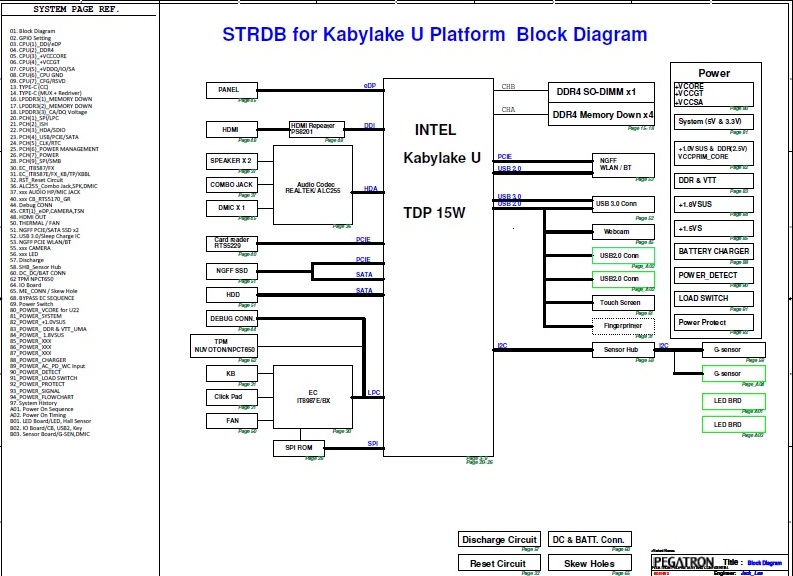793x576 pixels.
Task: Click the A01. Power On Sequence entry
Action: (x=41, y=410)
